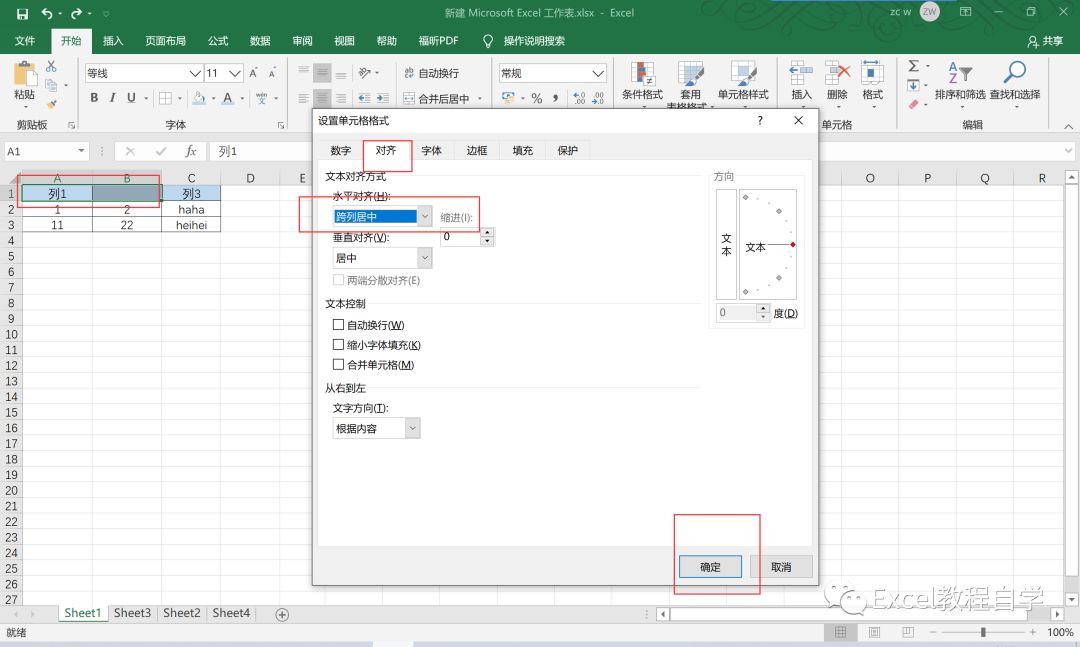
Task: Expand the vertical alignment dropdown (居中)
Action: tap(424, 258)
